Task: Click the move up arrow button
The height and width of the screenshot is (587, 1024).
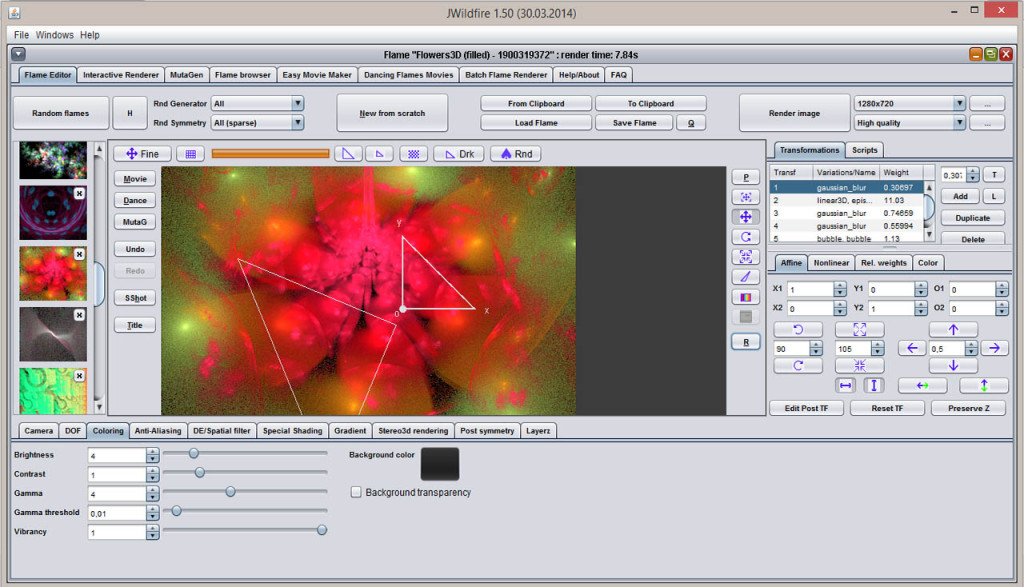Action: click(x=953, y=330)
